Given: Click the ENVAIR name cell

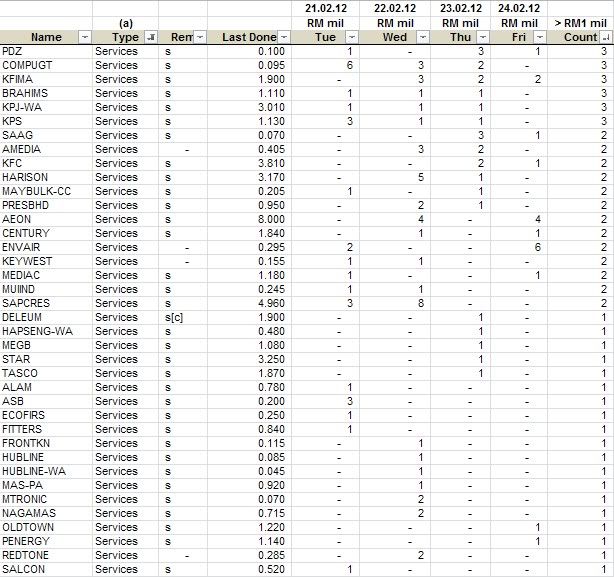Looking at the screenshot, I should tap(46, 247).
